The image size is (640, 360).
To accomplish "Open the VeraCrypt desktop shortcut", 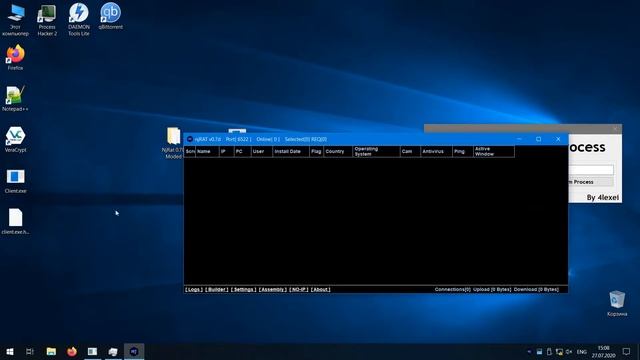I will [x=16, y=139].
